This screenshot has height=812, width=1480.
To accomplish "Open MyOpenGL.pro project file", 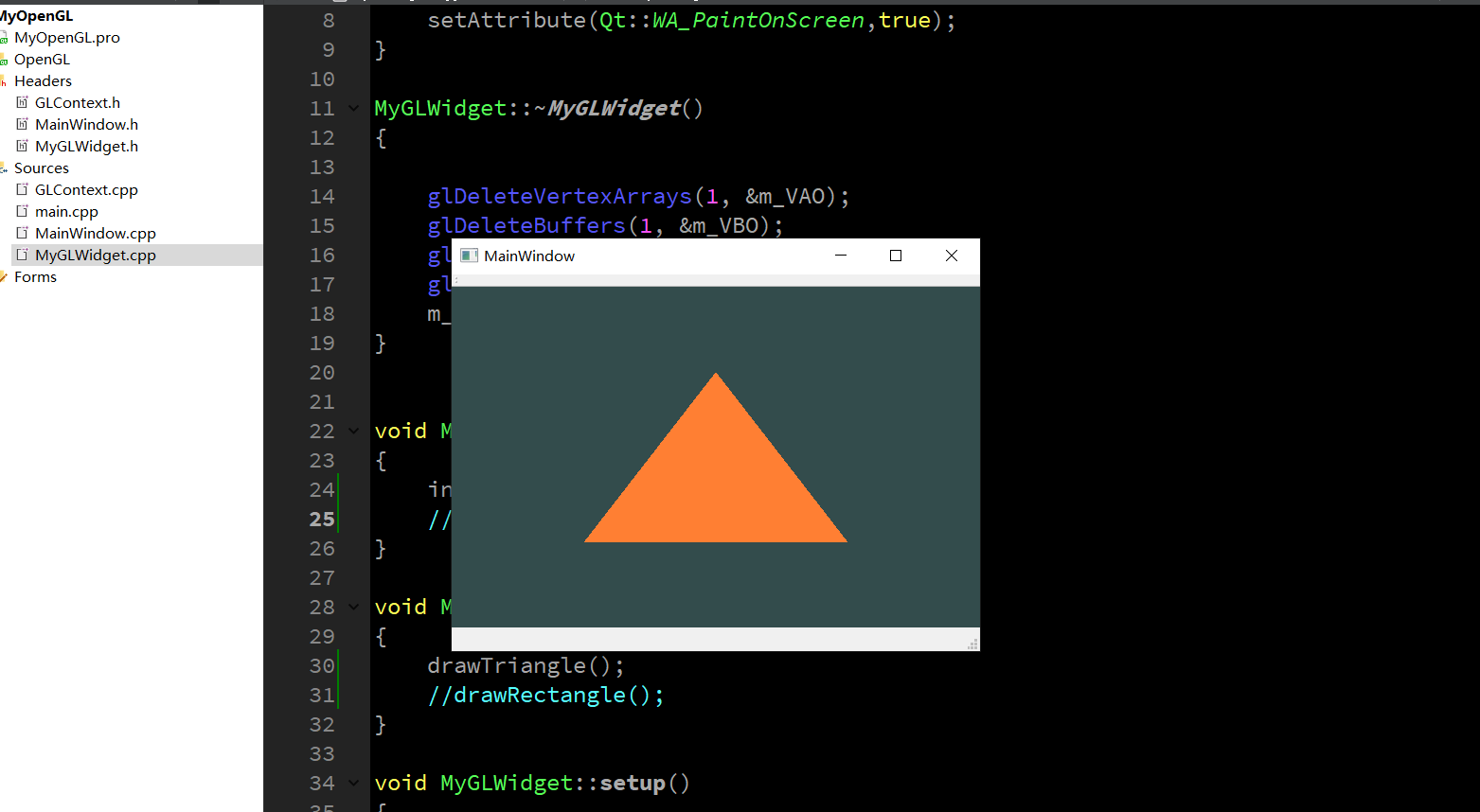I will [x=66, y=38].
